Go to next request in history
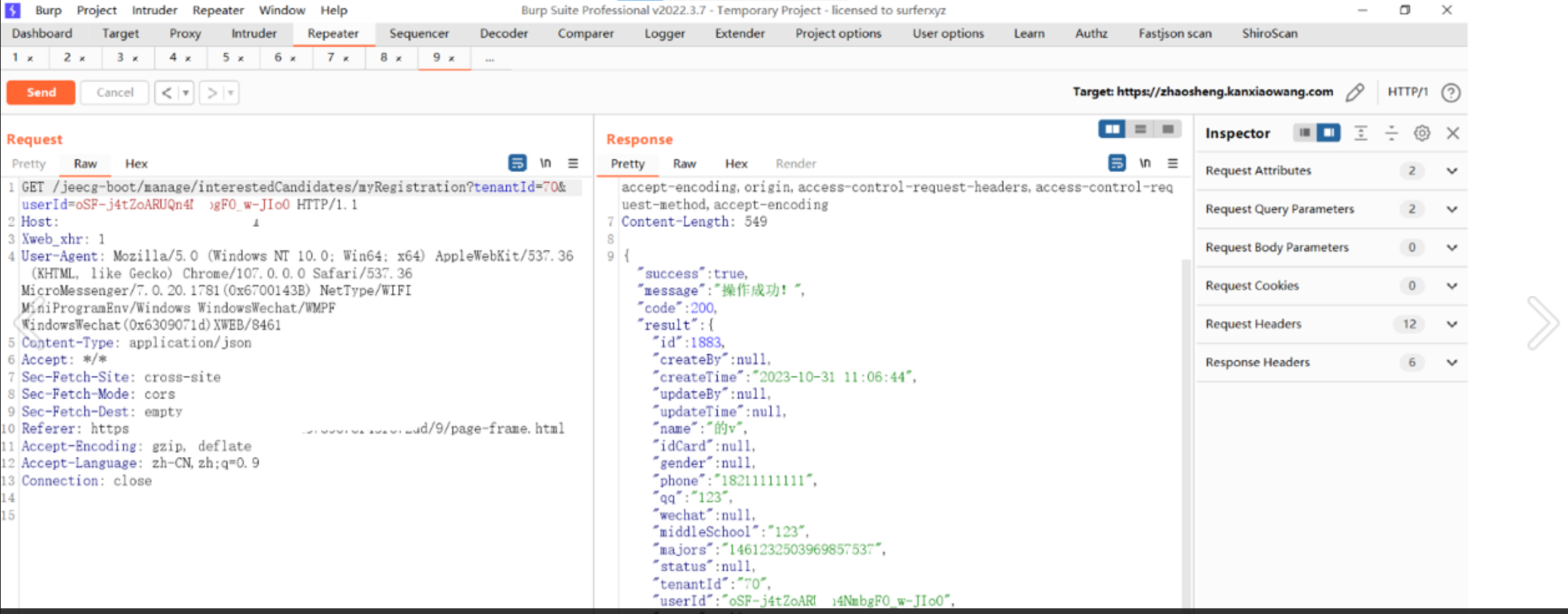The height and width of the screenshot is (614, 1568). (212, 93)
